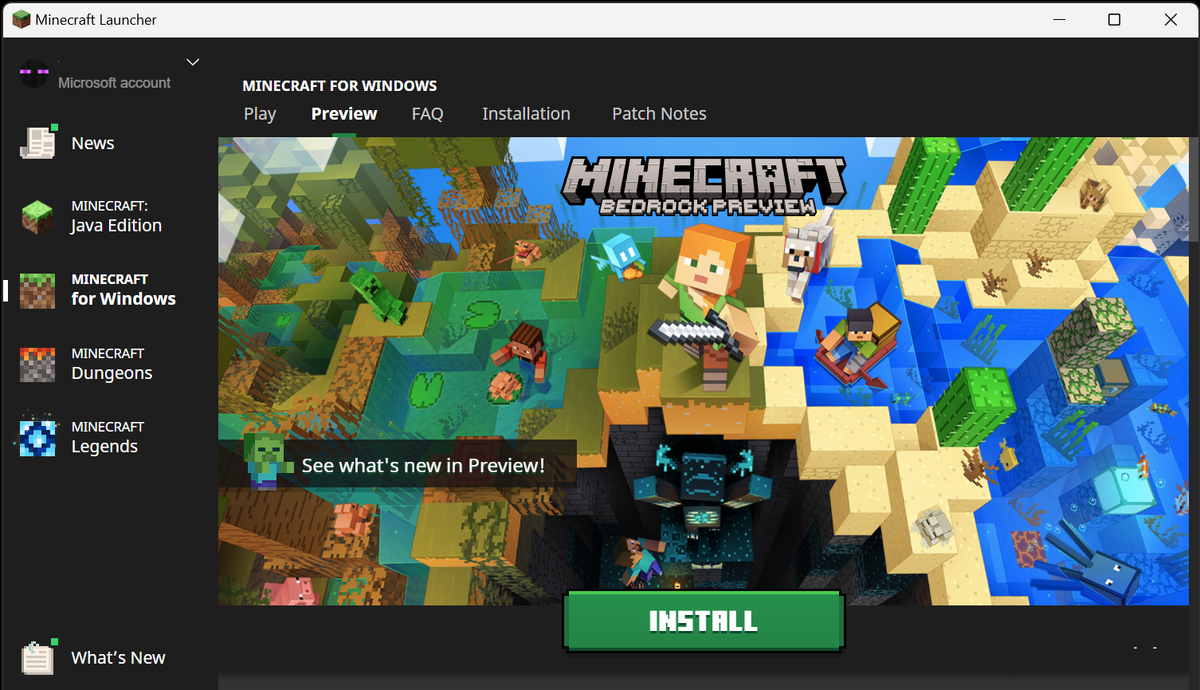
Task: Click the Dungeons sidebar label
Action: point(111,364)
